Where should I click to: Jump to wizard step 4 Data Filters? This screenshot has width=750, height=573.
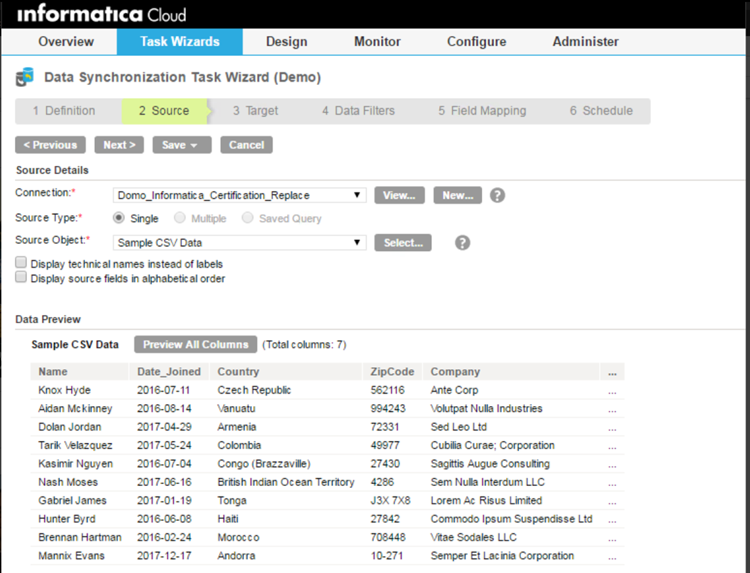coord(358,111)
